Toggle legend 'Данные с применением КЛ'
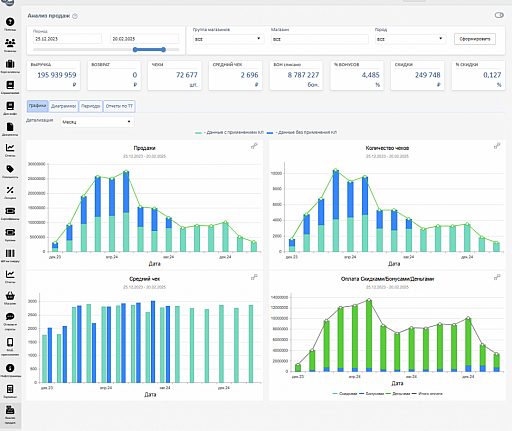This screenshot has height=431, width=512. pos(230,132)
